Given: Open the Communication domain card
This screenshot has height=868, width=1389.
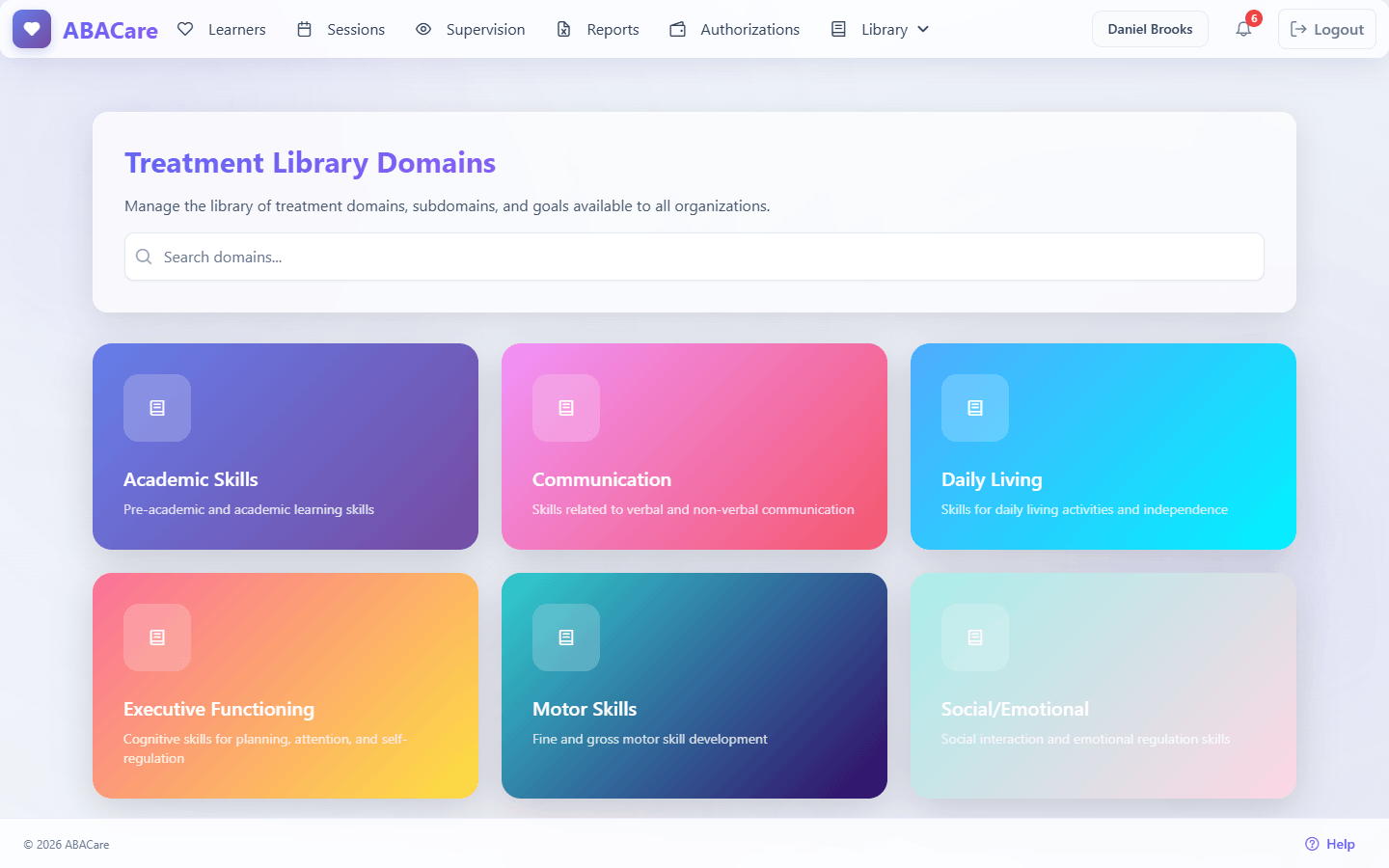Looking at the screenshot, I should (694, 447).
